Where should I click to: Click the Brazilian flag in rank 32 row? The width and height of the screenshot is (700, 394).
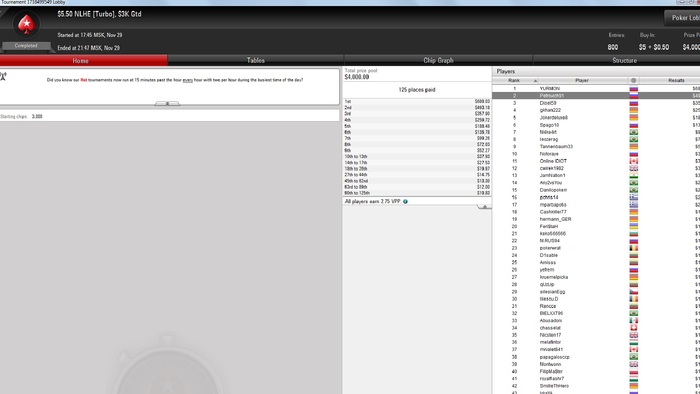633,313
